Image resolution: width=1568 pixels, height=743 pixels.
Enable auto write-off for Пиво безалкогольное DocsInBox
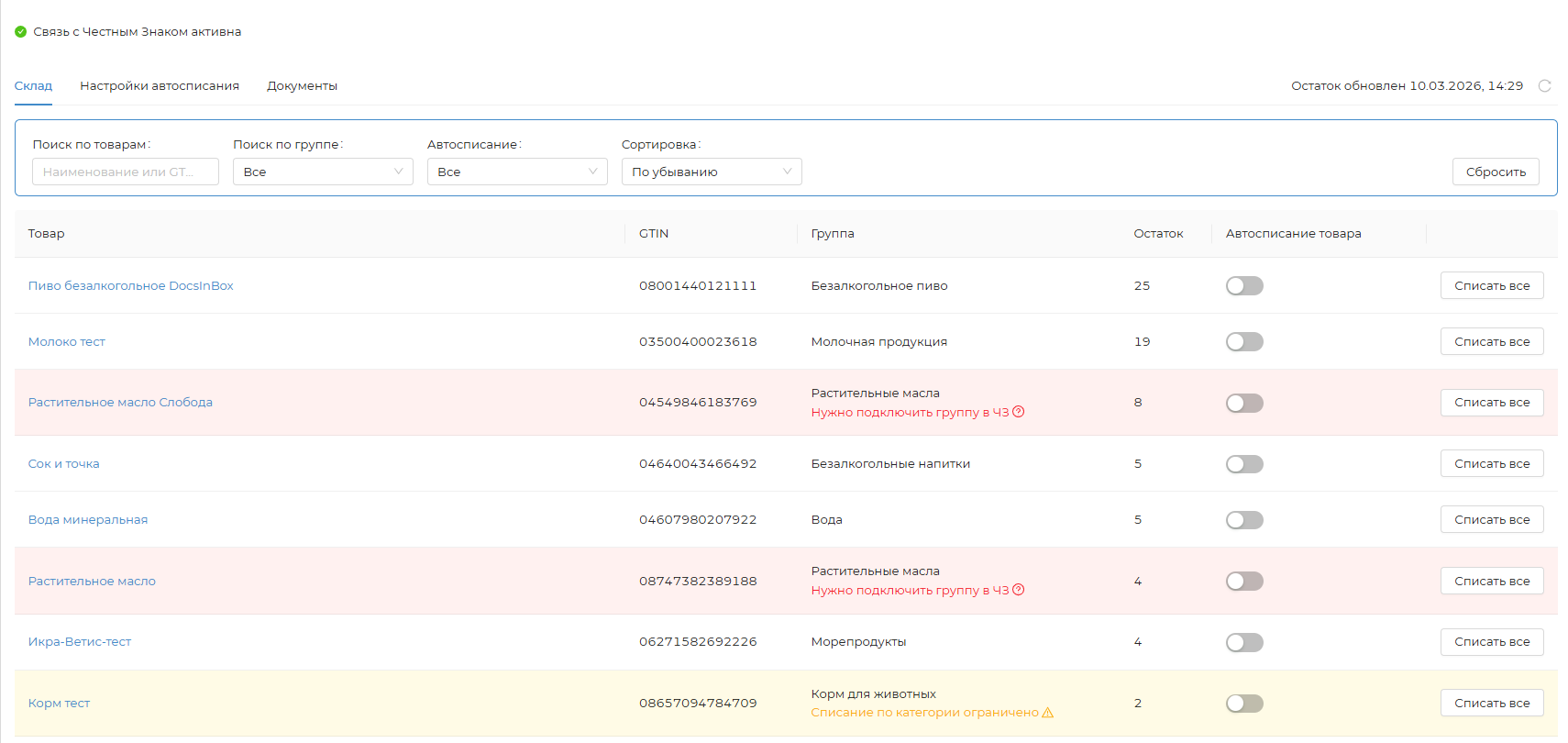point(1244,286)
